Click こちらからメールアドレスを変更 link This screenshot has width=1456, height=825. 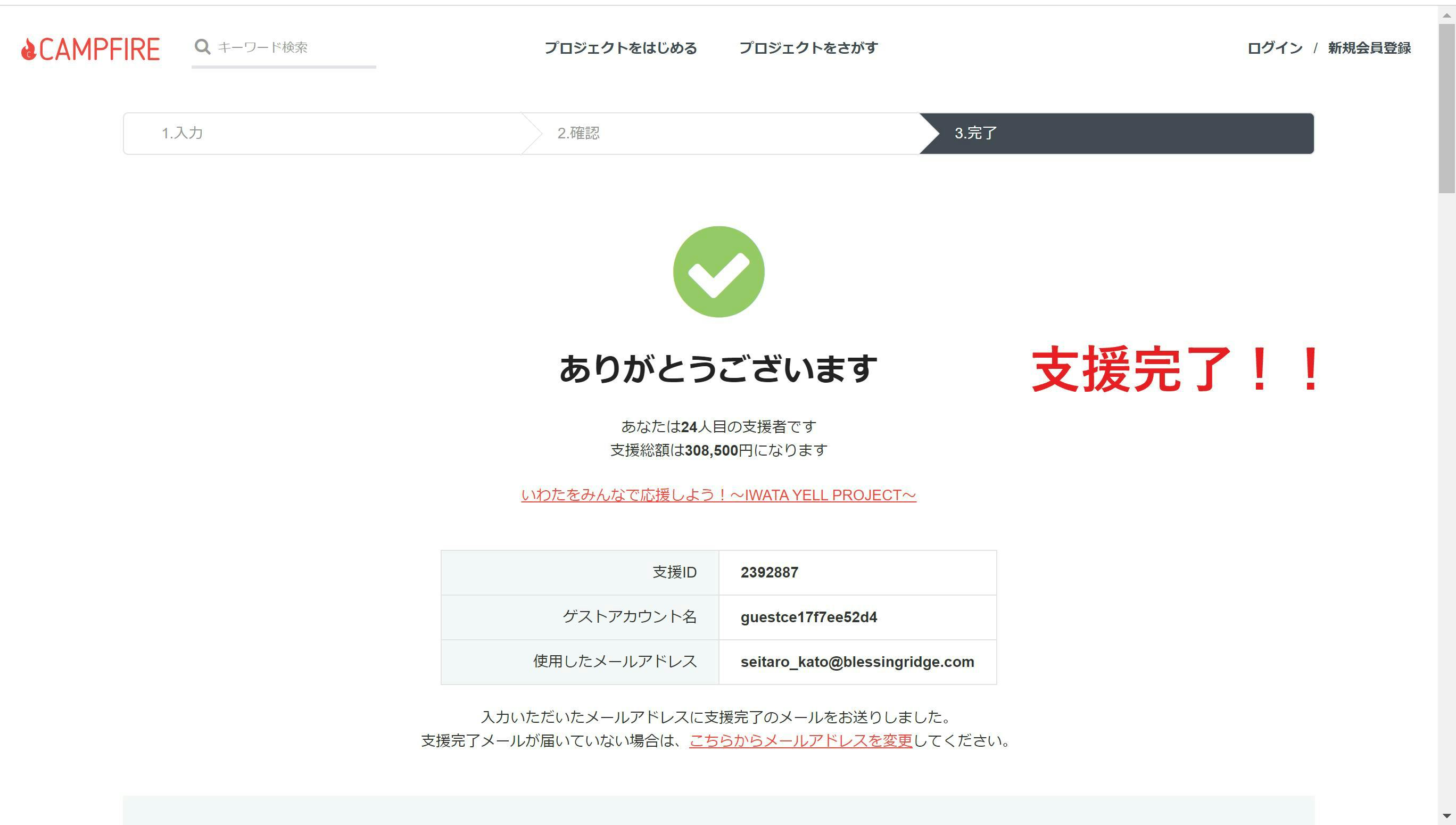tap(800, 740)
